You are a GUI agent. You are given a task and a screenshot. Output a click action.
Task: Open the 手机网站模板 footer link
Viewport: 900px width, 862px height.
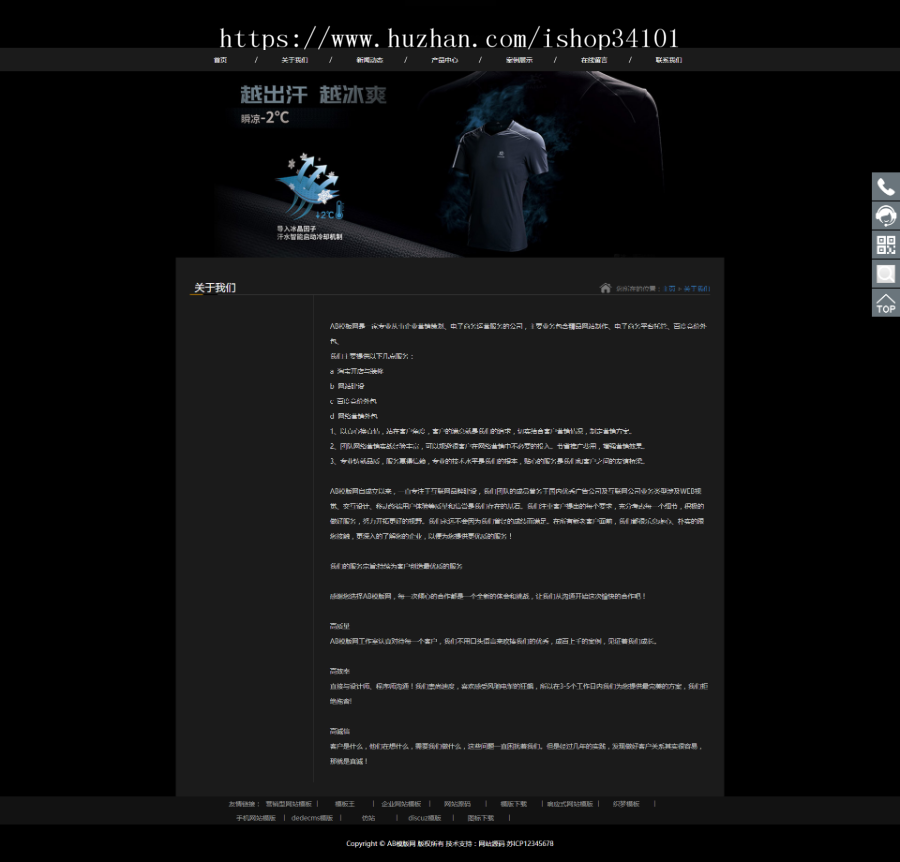256,818
